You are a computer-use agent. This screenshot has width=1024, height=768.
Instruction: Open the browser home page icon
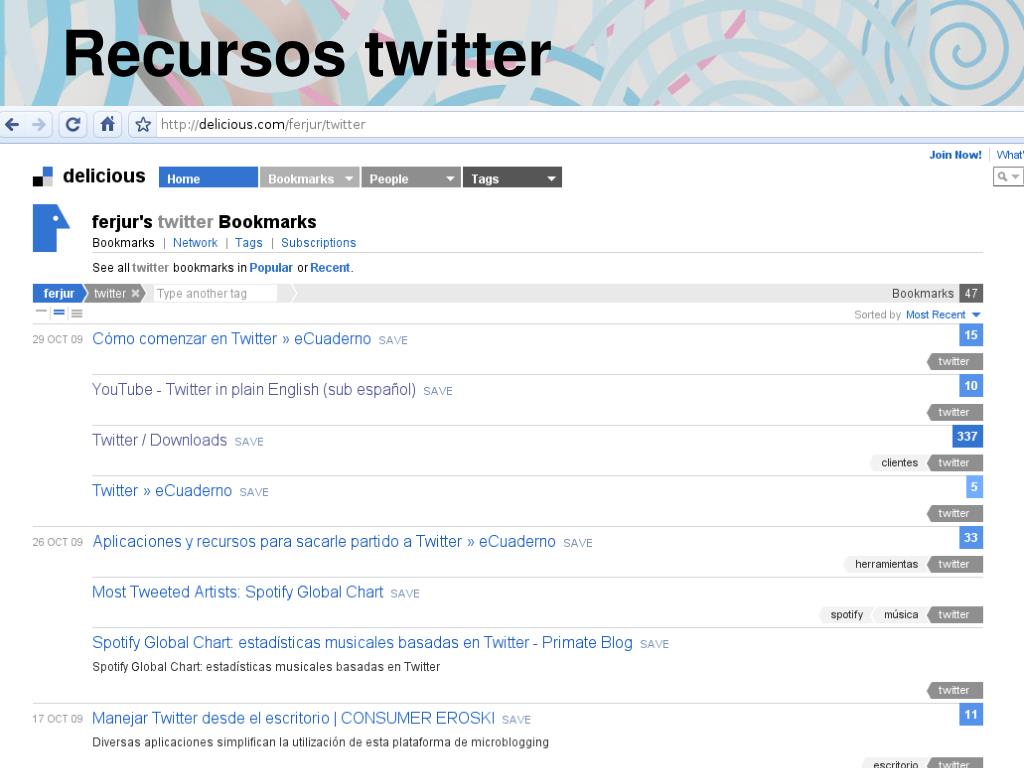pos(108,124)
